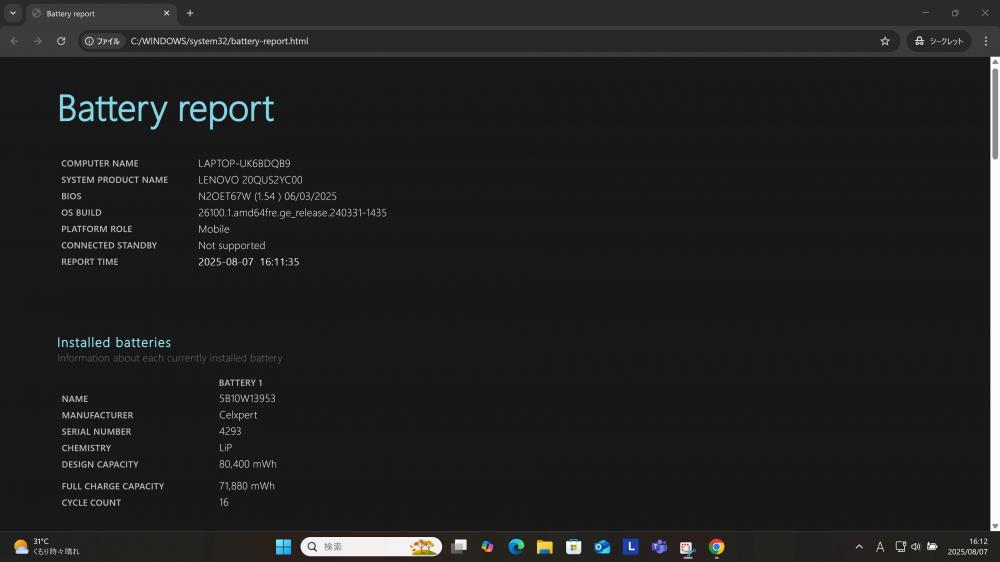This screenshot has height=562, width=1000.
Task: Open volume control tray icon
Action: pyautogui.click(x=916, y=547)
